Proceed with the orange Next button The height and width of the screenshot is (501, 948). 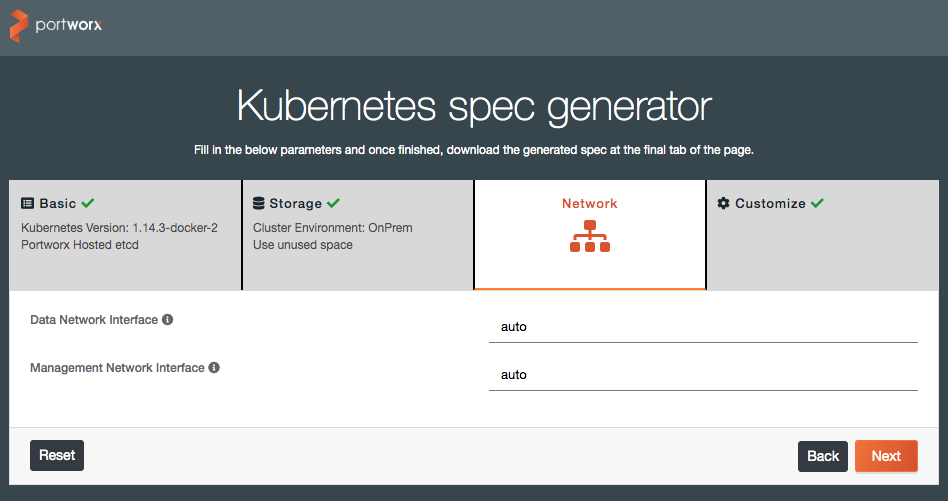coord(886,456)
